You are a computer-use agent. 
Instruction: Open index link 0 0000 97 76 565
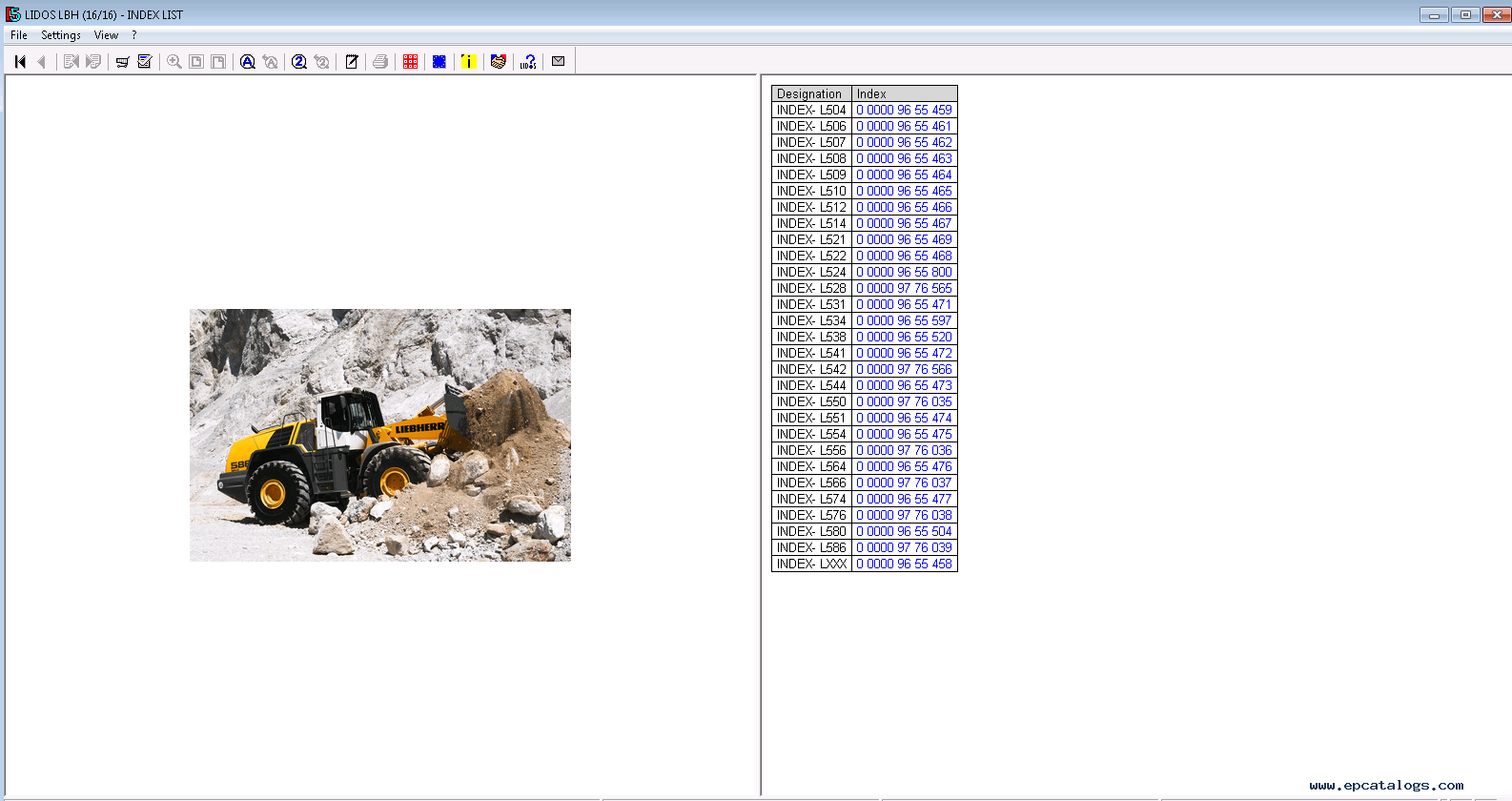(904, 288)
